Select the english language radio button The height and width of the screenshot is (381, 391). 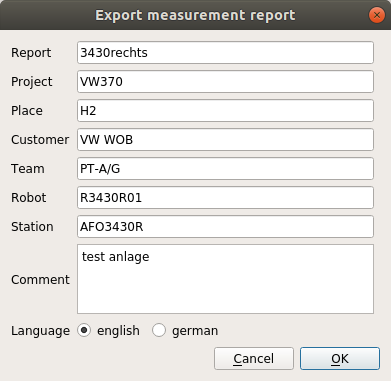[84, 330]
